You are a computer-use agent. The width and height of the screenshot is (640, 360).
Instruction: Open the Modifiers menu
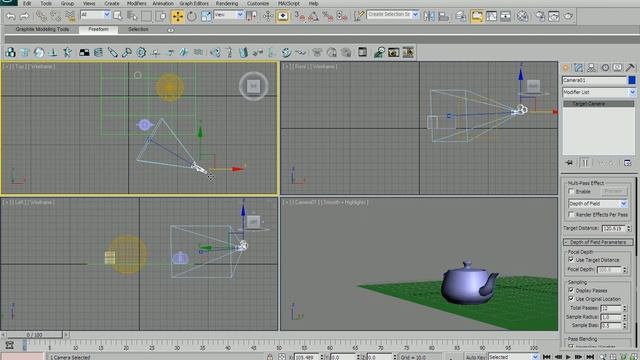136,3
